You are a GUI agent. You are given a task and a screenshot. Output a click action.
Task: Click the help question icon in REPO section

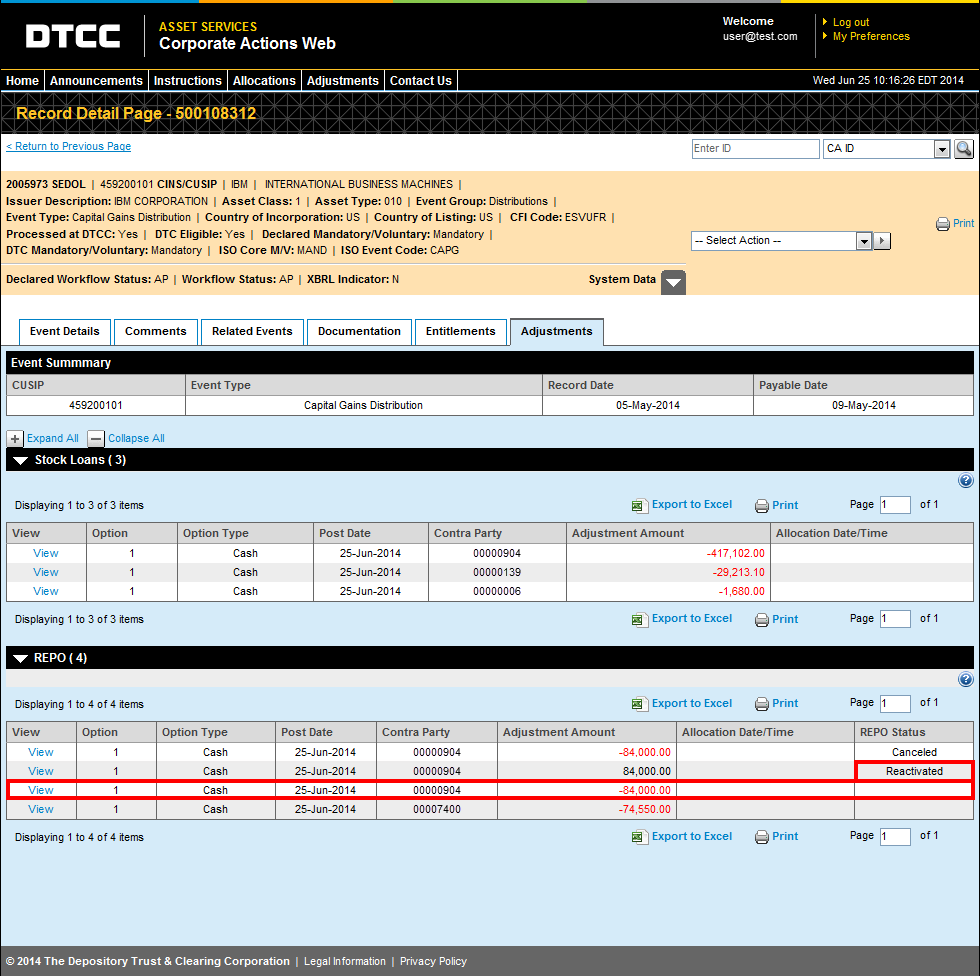pos(966,679)
